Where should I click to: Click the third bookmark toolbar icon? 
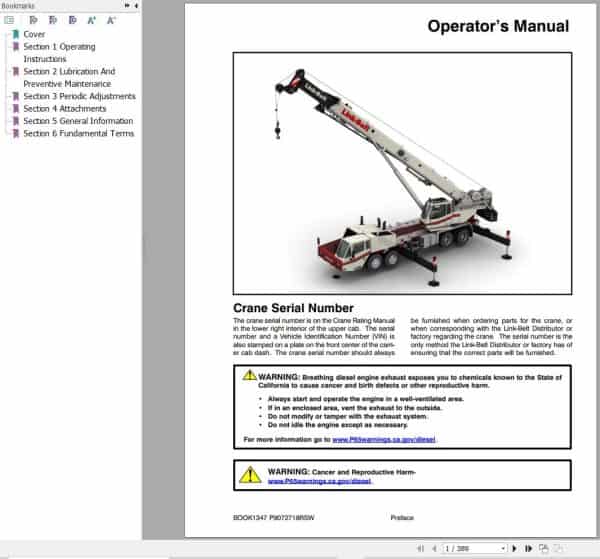pos(72,20)
